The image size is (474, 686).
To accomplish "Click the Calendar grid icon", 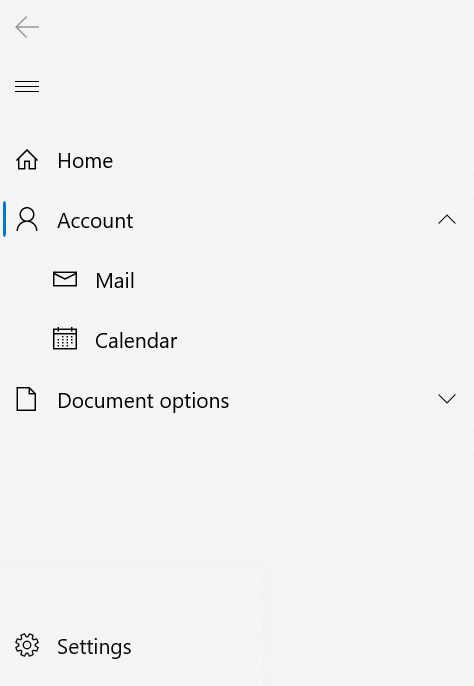I will point(65,339).
